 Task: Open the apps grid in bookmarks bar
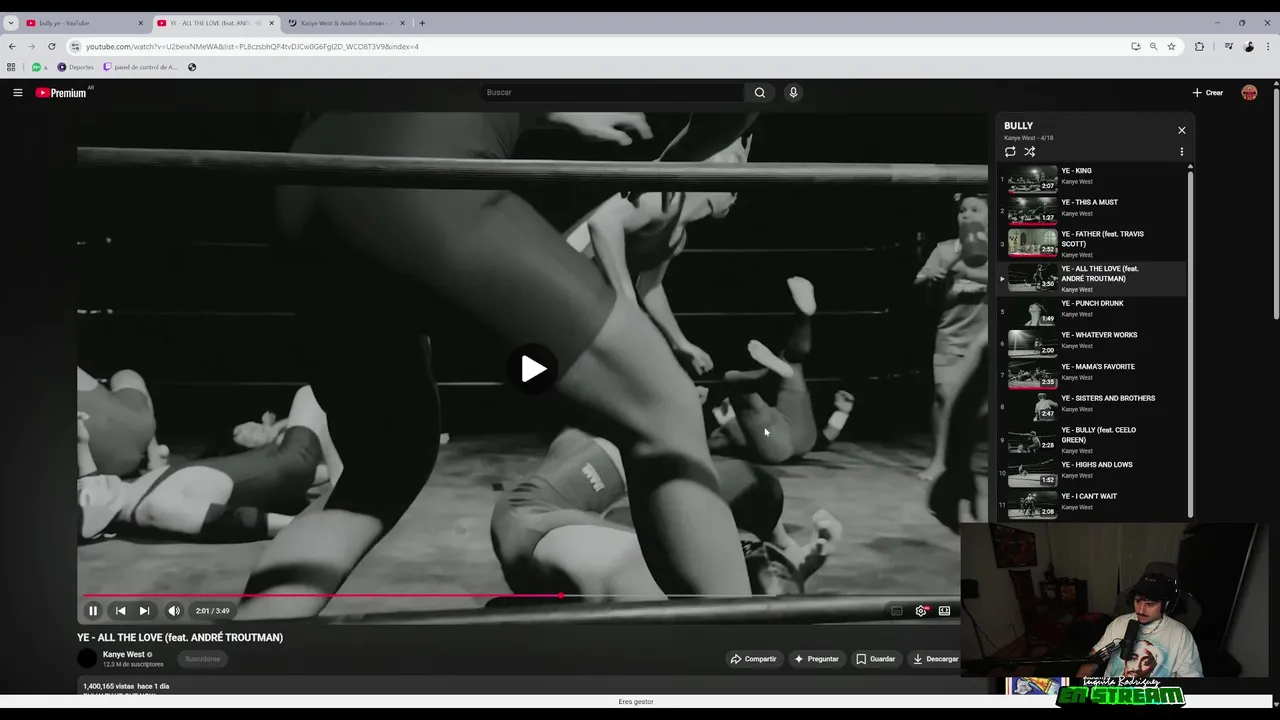[x=11, y=67]
